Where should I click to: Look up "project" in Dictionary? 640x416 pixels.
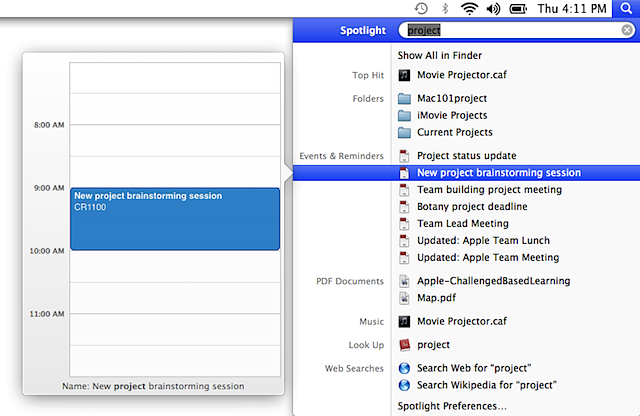(x=433, y=344)
